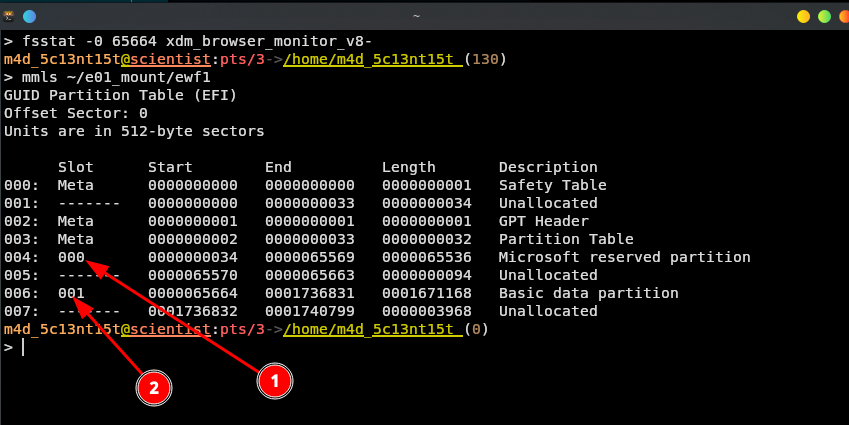This screenshot has width=849, height=425.
Task: Click the blue circle button in title bar
Action: (28, 17)
